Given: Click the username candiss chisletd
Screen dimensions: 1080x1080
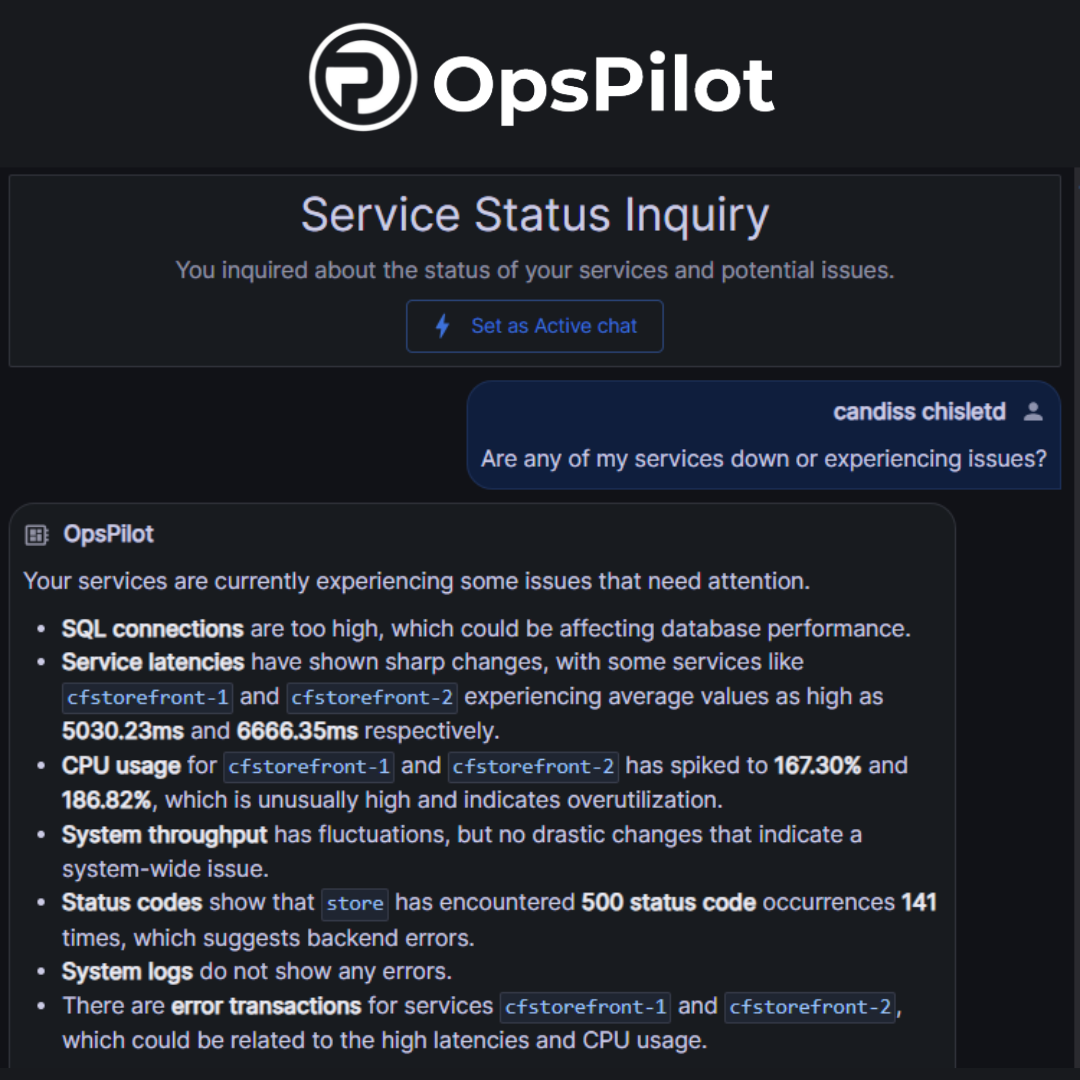Looking at the screenshot, I should [919, 411].
